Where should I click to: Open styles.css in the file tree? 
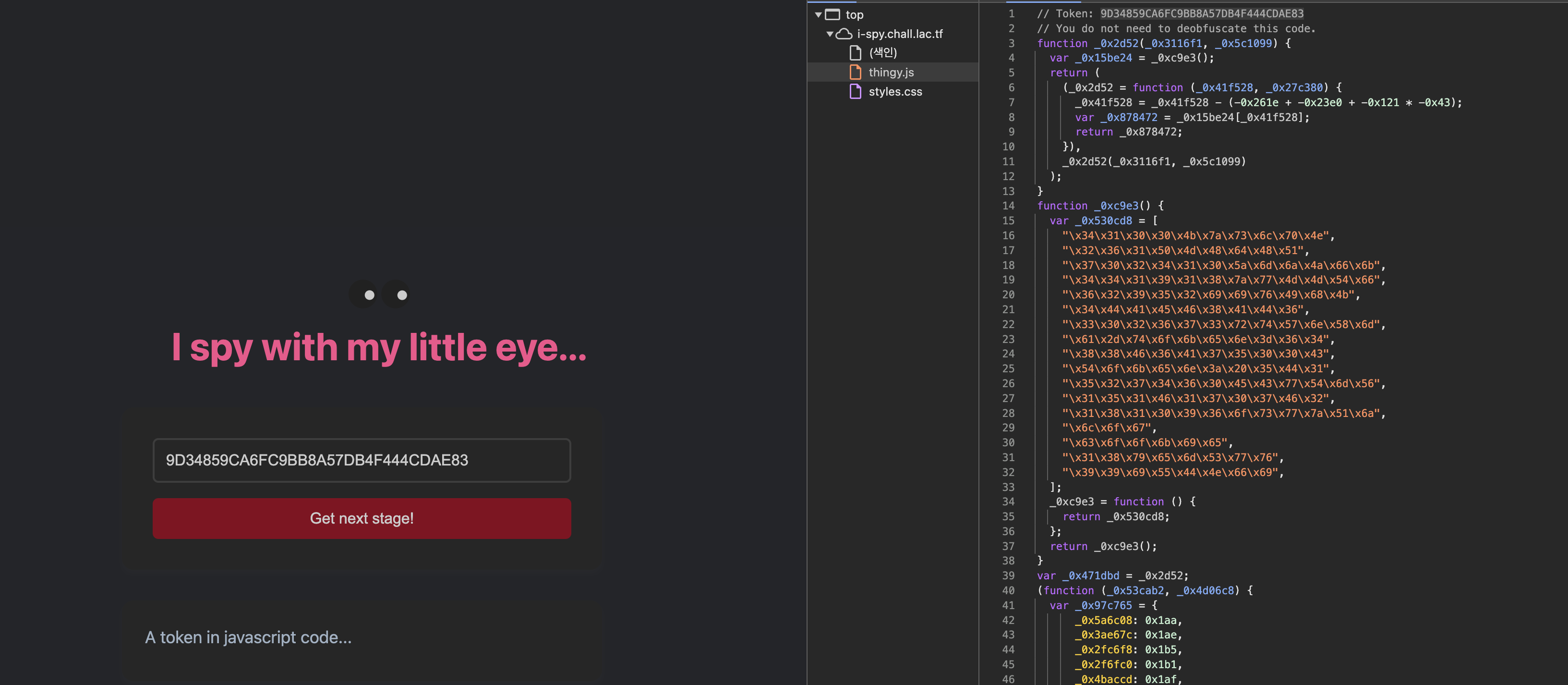[x=895, y=92]
